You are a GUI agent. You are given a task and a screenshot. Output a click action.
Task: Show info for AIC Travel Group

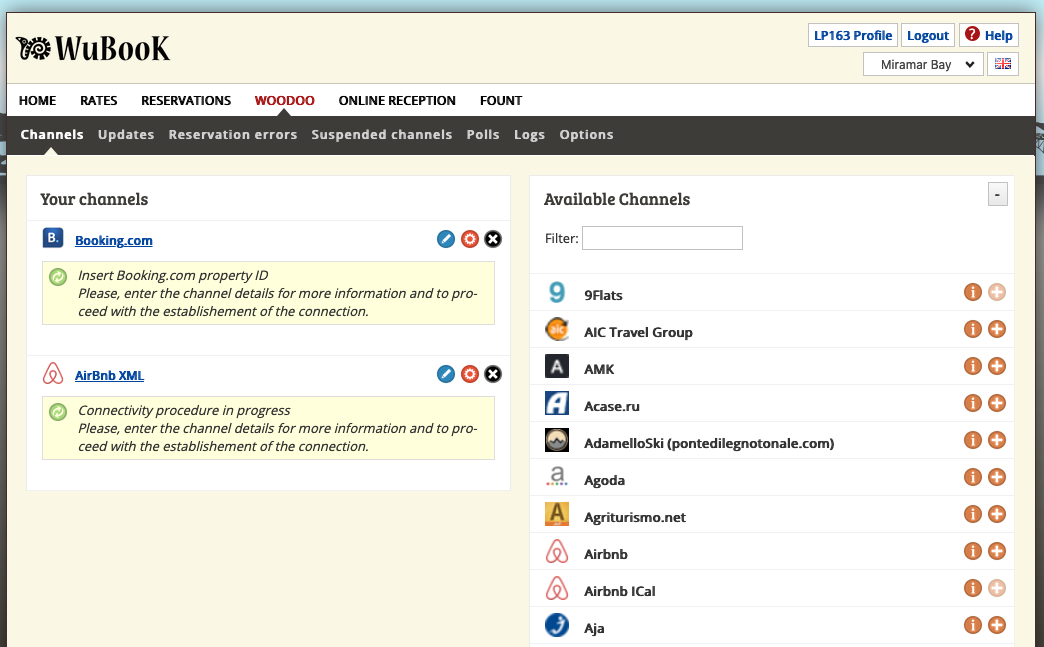point(973,329)
